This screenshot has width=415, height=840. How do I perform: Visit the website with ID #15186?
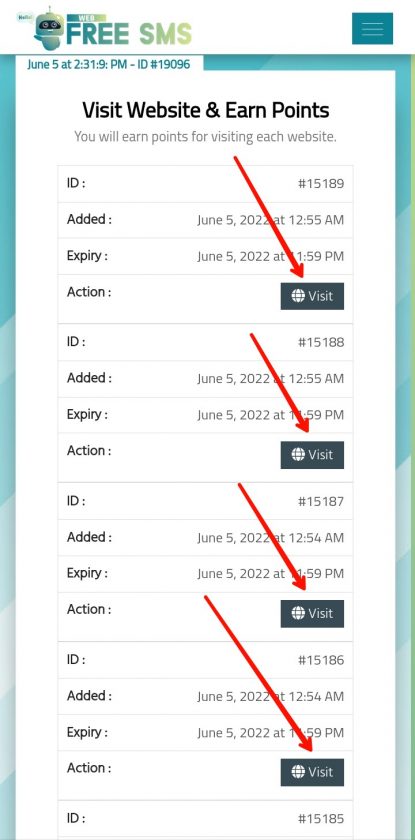(312, 772)
